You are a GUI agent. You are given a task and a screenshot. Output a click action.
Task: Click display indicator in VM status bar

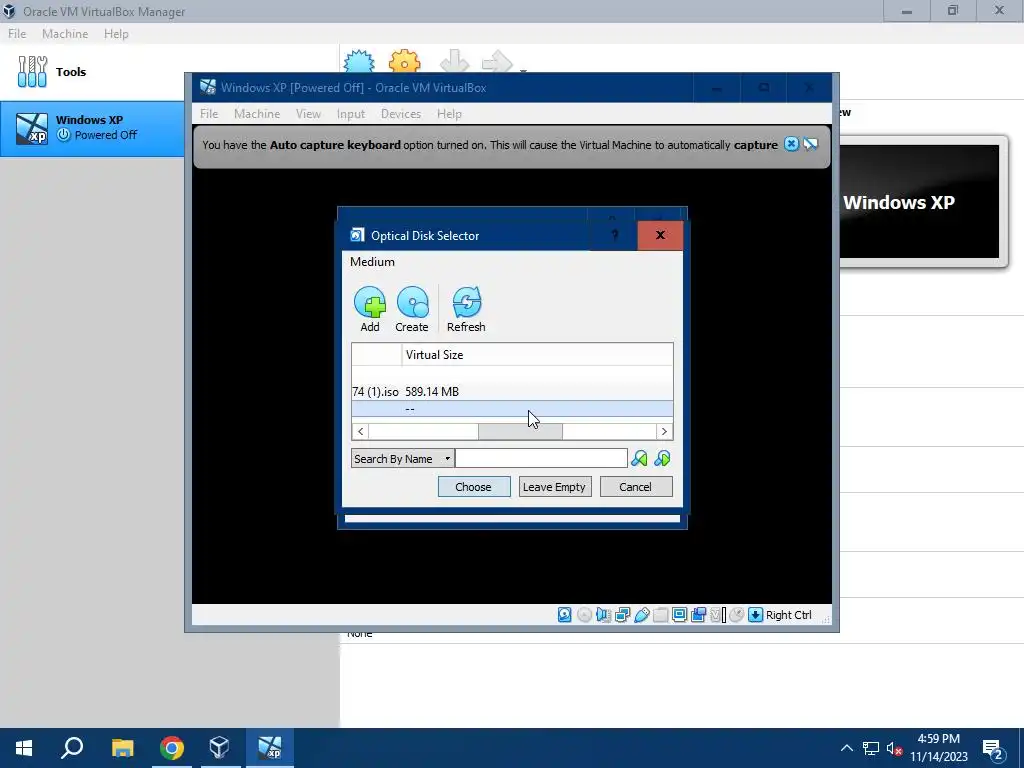coord(679,615)
